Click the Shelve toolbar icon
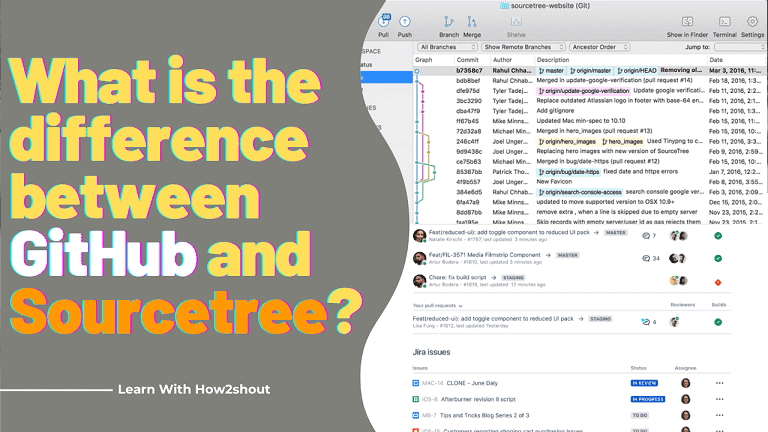768x432 pixels. tap(516, 22)
